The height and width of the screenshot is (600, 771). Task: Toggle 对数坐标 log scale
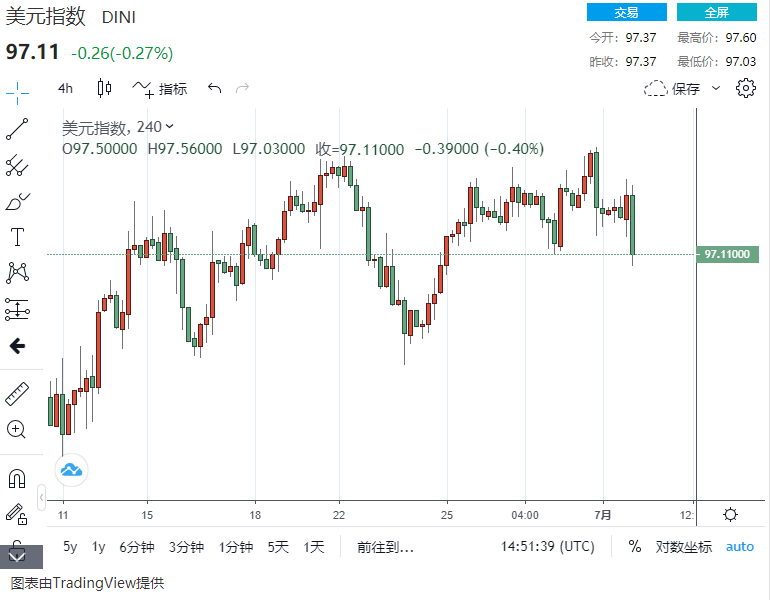coord(683,547)
